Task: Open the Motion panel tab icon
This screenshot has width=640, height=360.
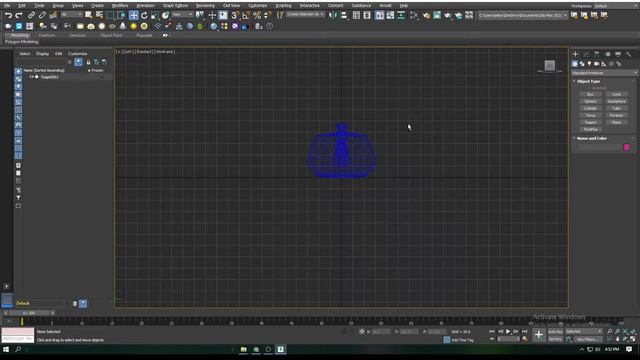Action: [607, 54]
